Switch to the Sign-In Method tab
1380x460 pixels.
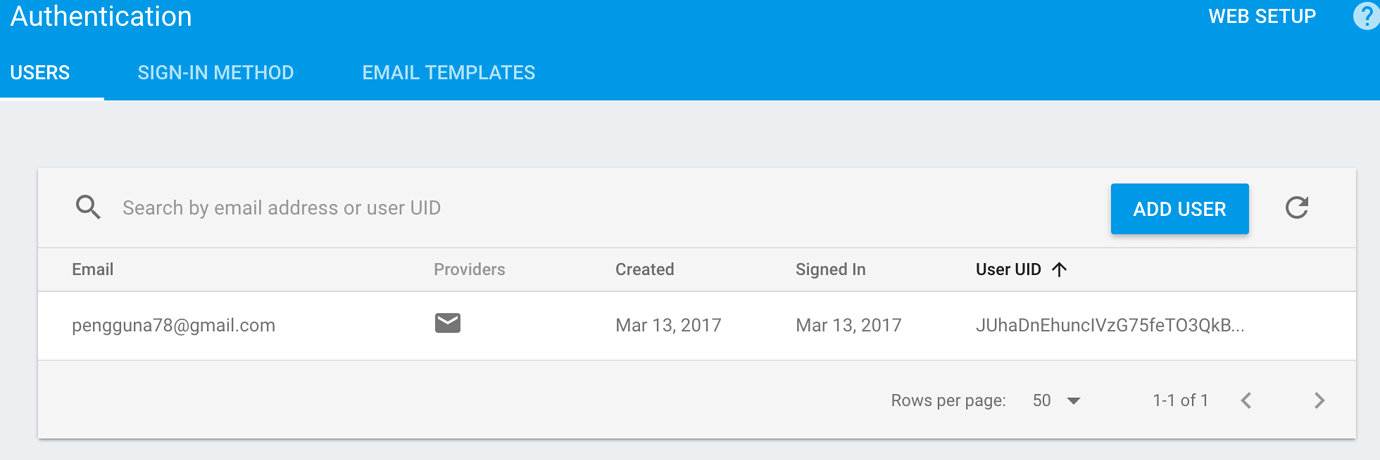tap(215, 73)
